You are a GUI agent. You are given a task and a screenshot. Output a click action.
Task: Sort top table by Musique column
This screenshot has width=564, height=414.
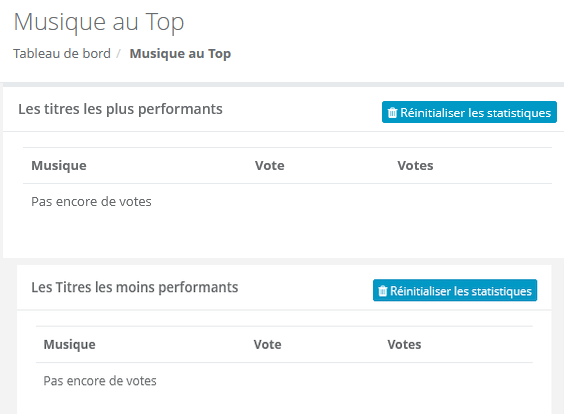[59, 165]
